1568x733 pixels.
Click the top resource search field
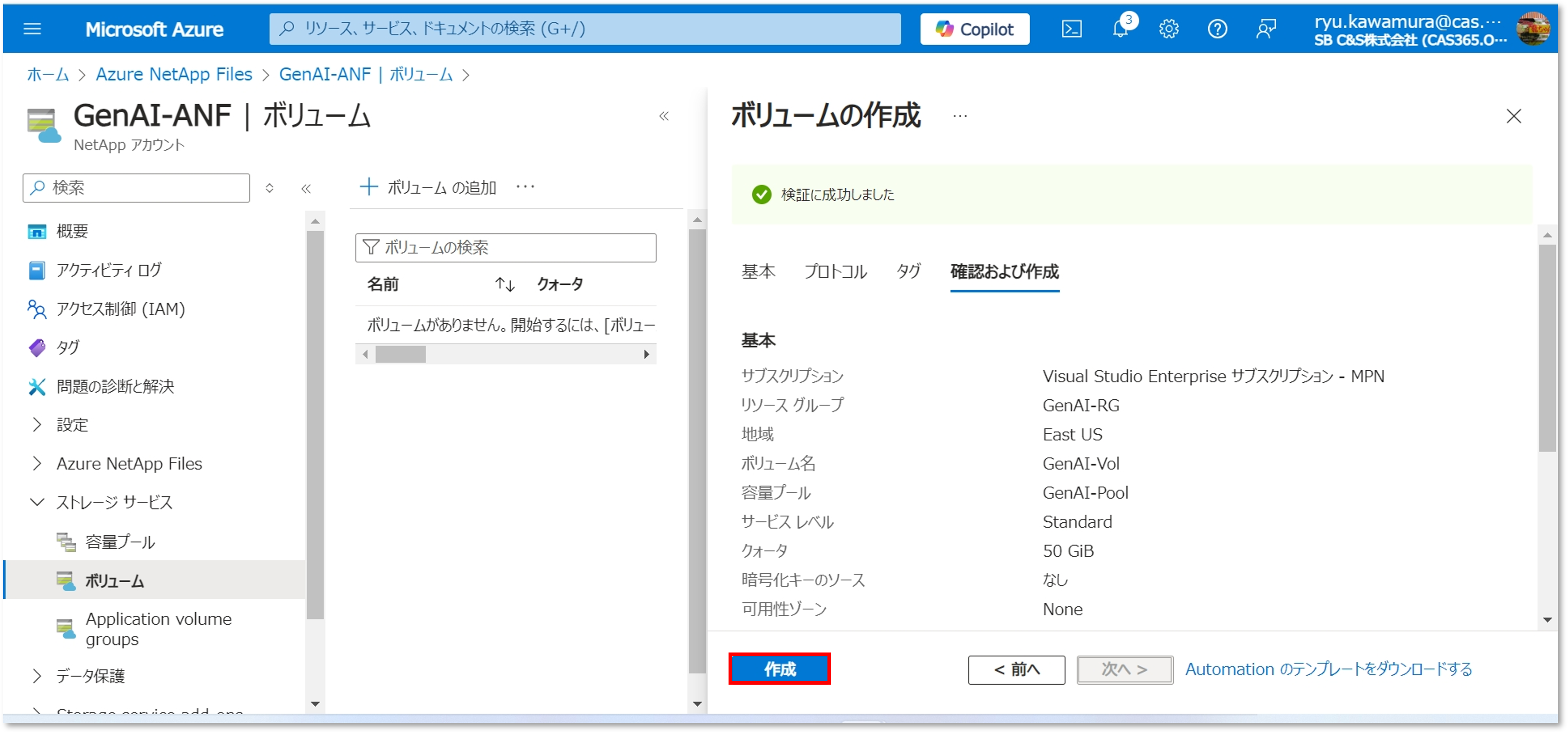click(x=584, y=29)
